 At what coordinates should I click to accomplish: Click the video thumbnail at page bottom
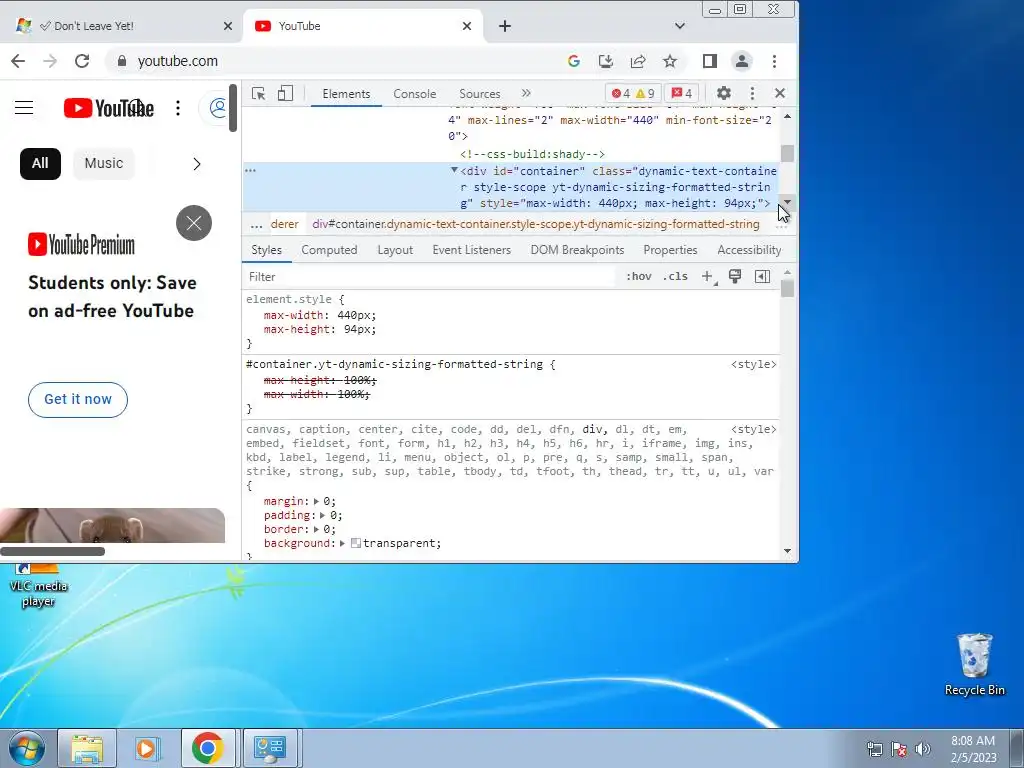112,526
